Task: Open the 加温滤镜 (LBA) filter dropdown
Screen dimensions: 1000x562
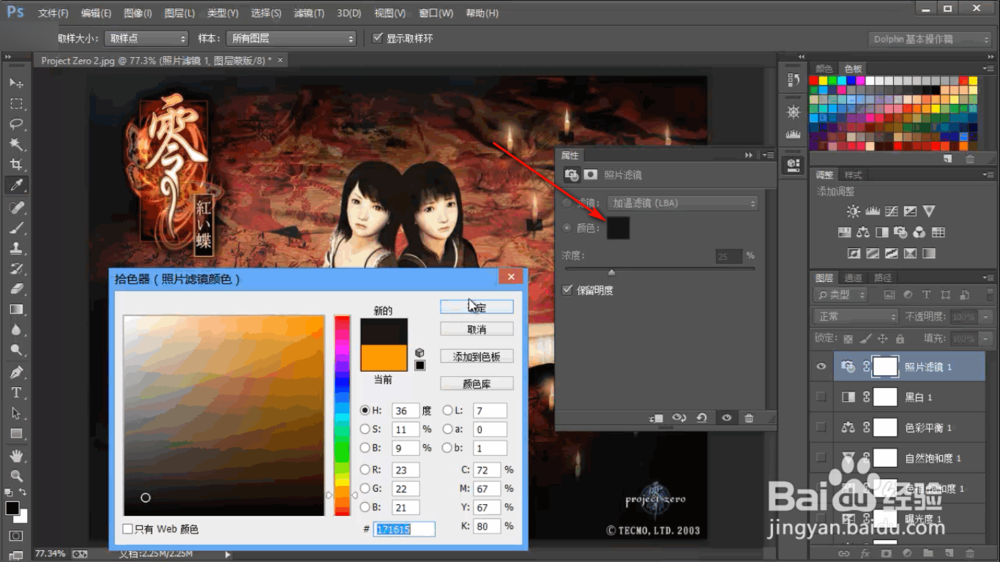Action: tap(682, 203)
